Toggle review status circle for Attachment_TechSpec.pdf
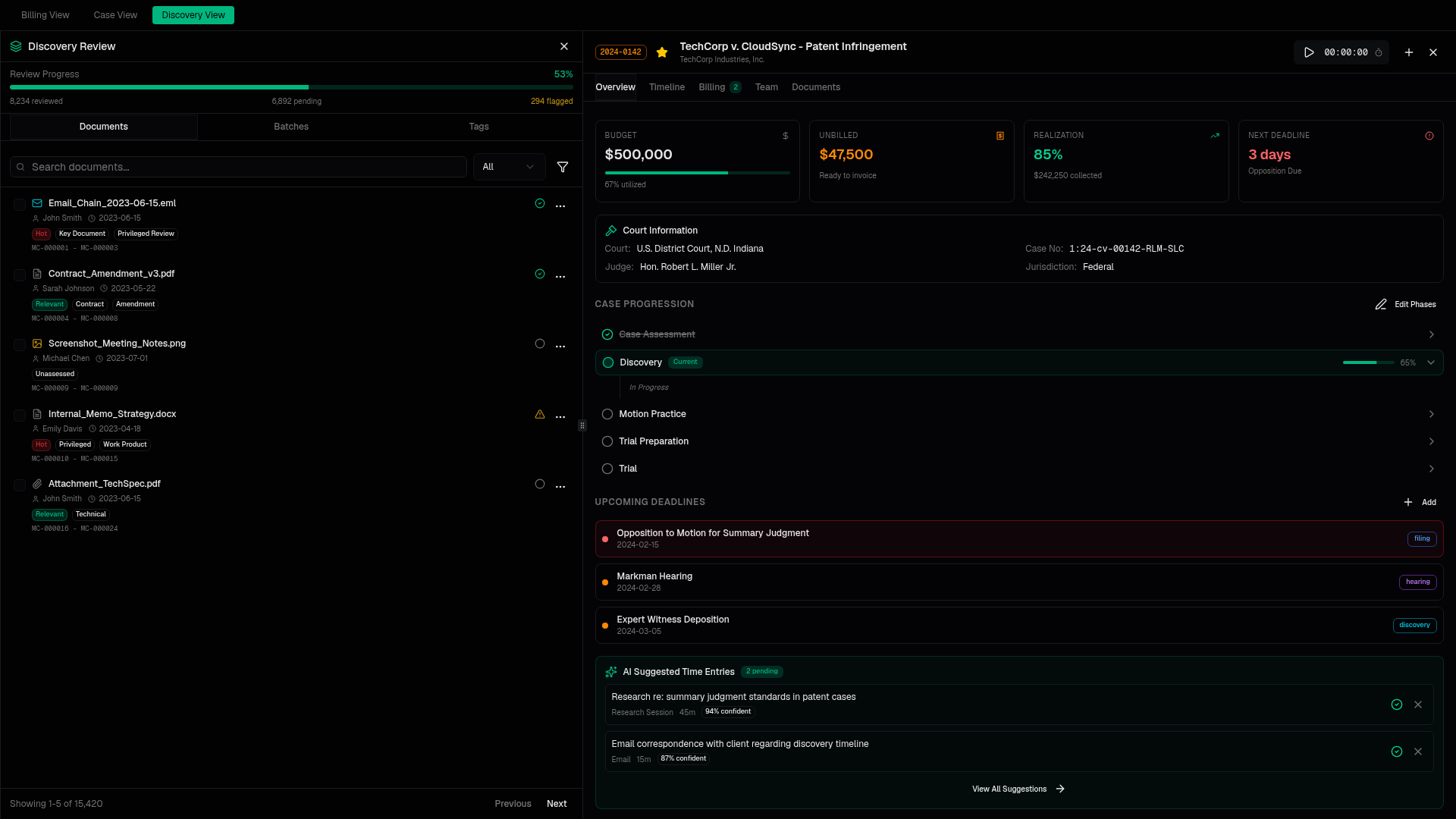 [540, 484]
